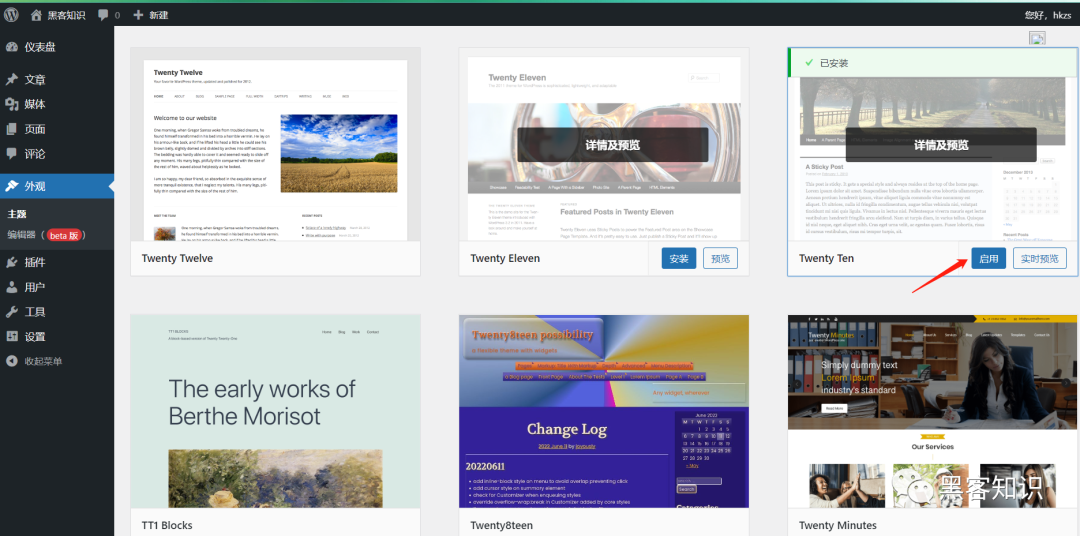Click the 已安装 notice on Twenty Ten

tap(933, 63)
